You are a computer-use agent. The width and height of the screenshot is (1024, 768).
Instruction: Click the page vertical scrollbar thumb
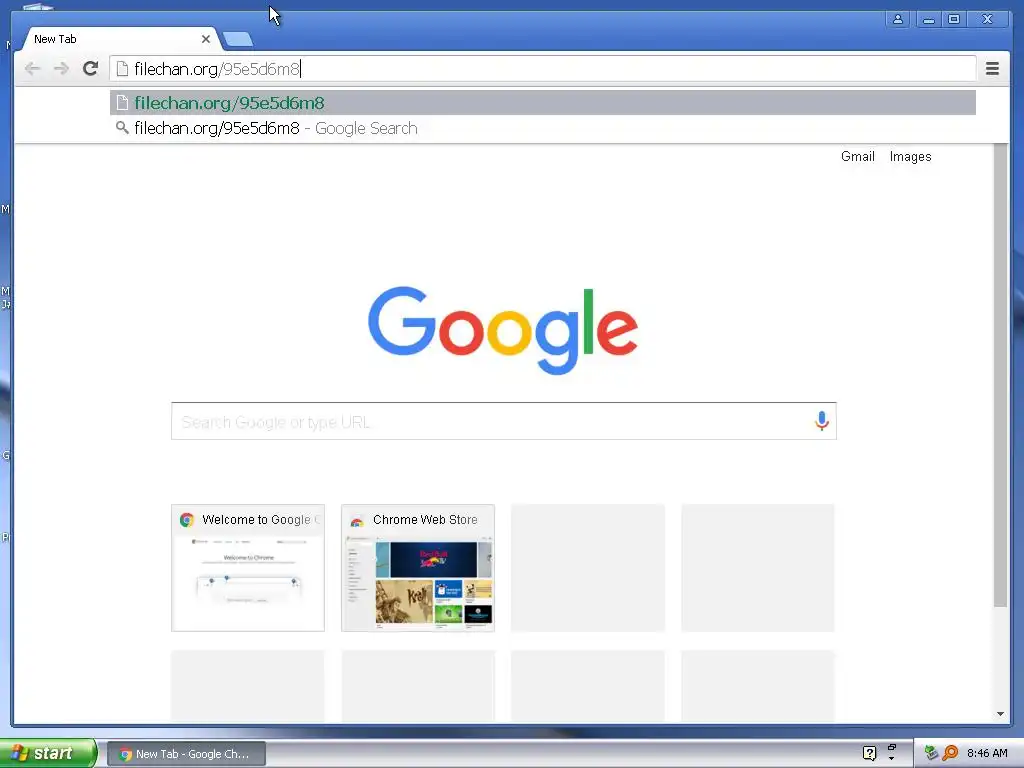click(x=1000, y=376)
